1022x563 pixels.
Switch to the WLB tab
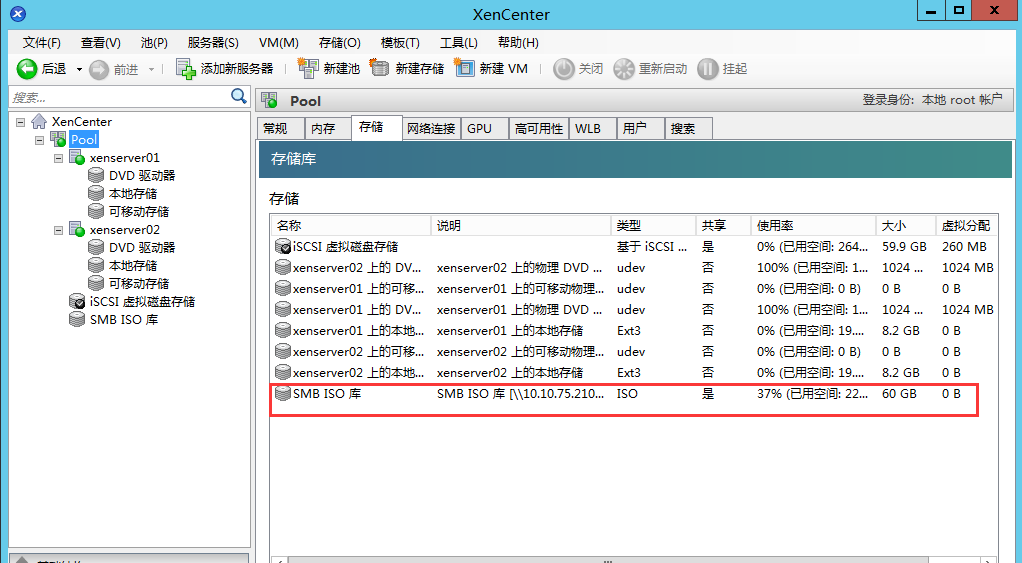point(592,128)
